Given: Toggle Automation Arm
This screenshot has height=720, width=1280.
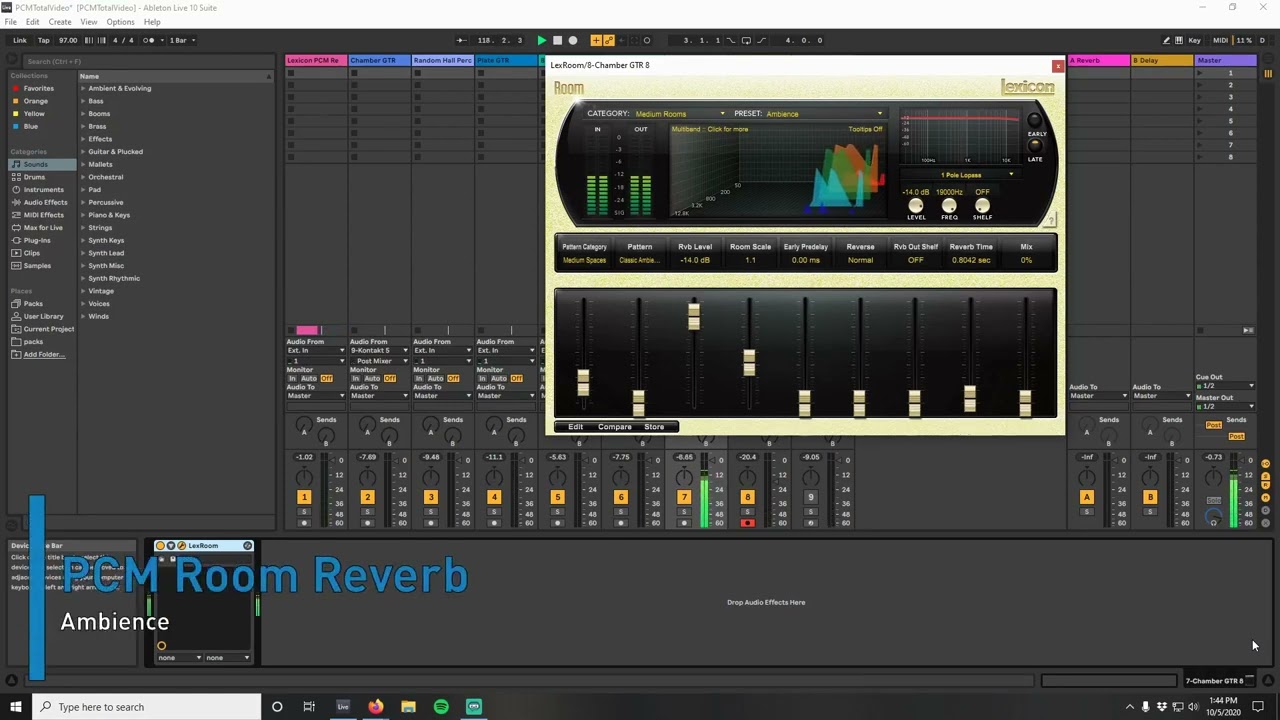Looking at the screenshot, I should 609,40.
